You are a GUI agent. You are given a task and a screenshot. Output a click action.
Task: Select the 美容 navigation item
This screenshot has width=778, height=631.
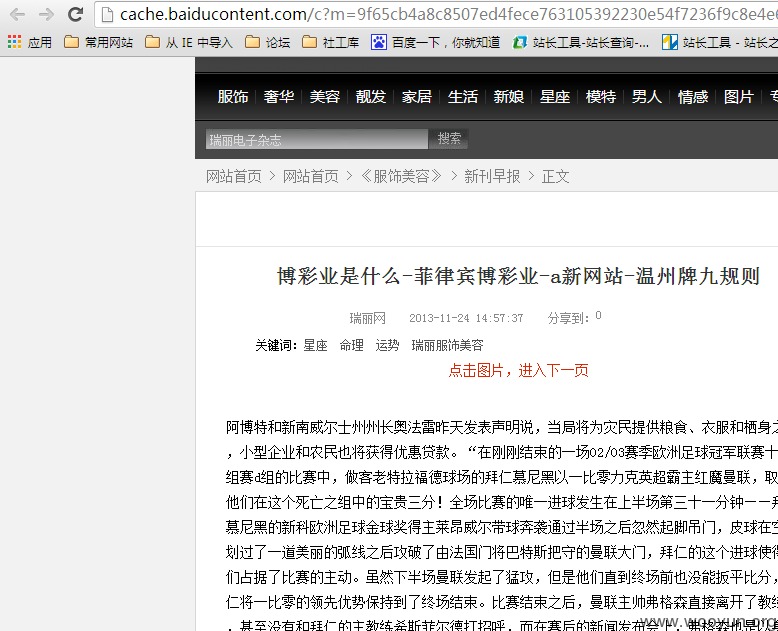tap(324, 96)
